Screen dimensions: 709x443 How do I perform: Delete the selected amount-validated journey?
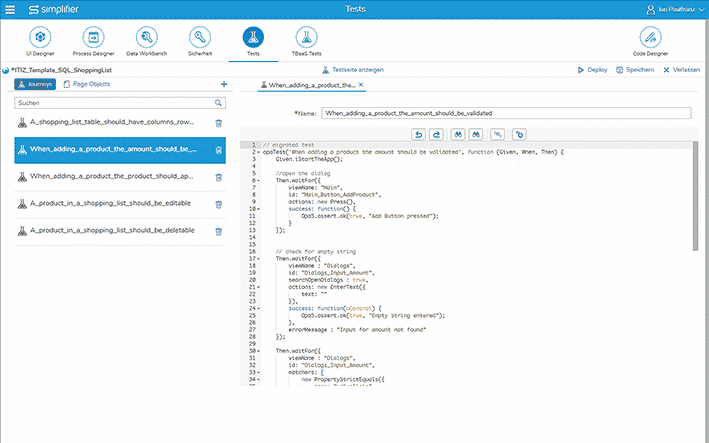[218, 150]
